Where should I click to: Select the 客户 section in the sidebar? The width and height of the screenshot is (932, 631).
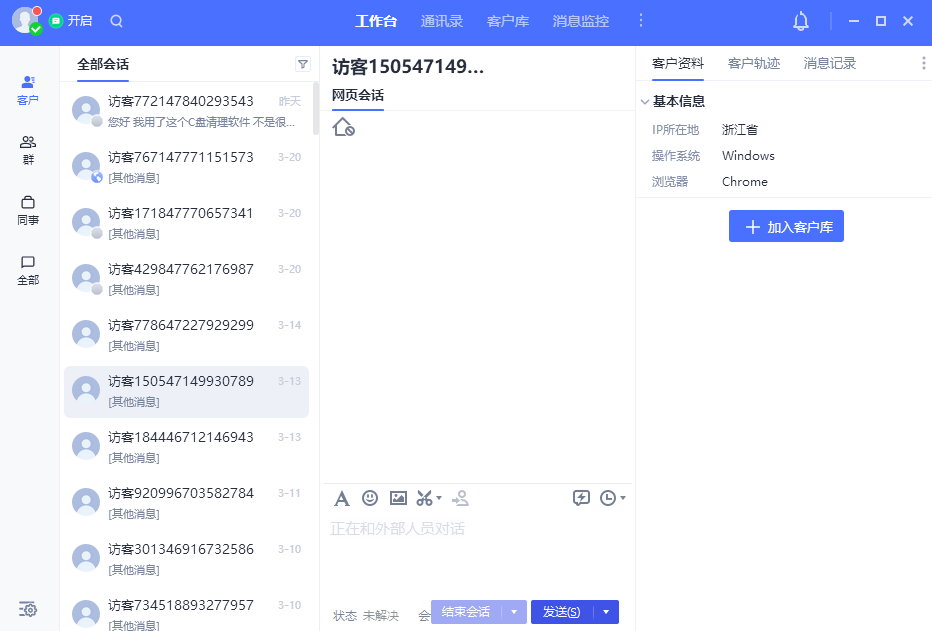pos(28,90)
